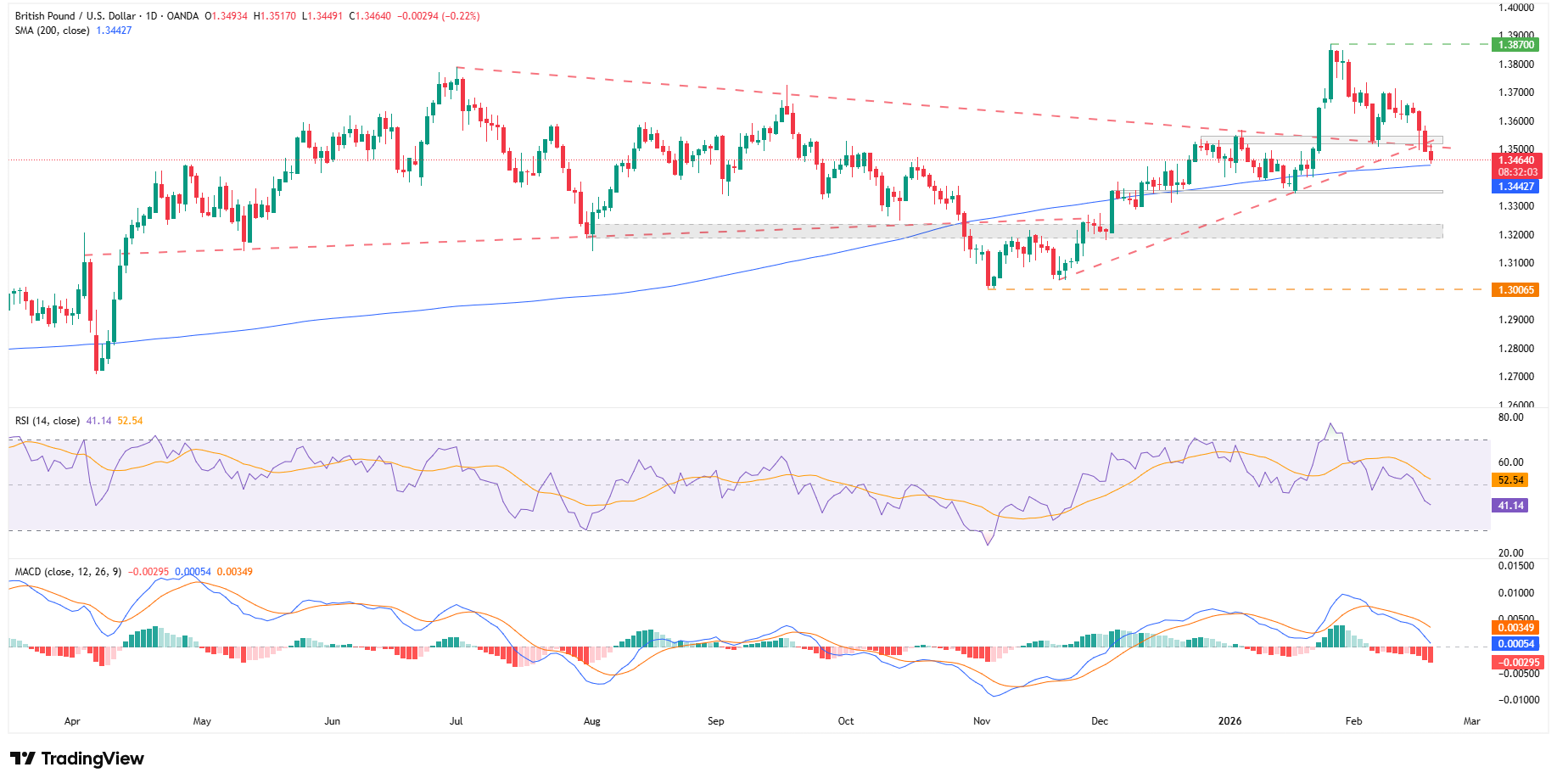Click the blue 1.34427 SMA price label
The image size is (1557, 784).
pos(1516,187)
